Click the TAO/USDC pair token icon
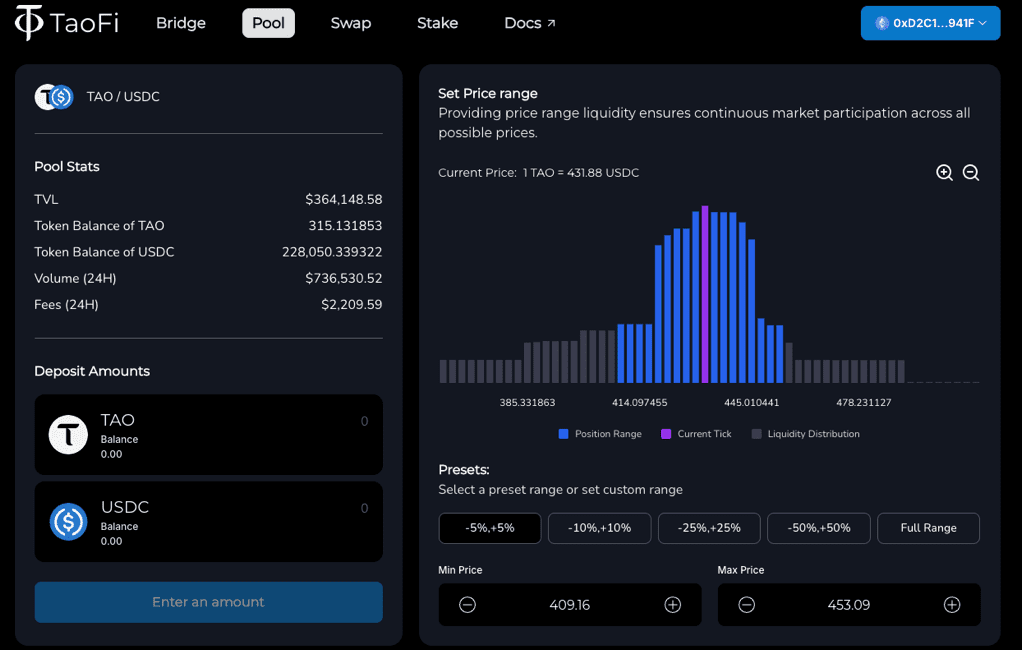Image resolution: width=1022 pixels, height=650 pixels. [53, 97]
